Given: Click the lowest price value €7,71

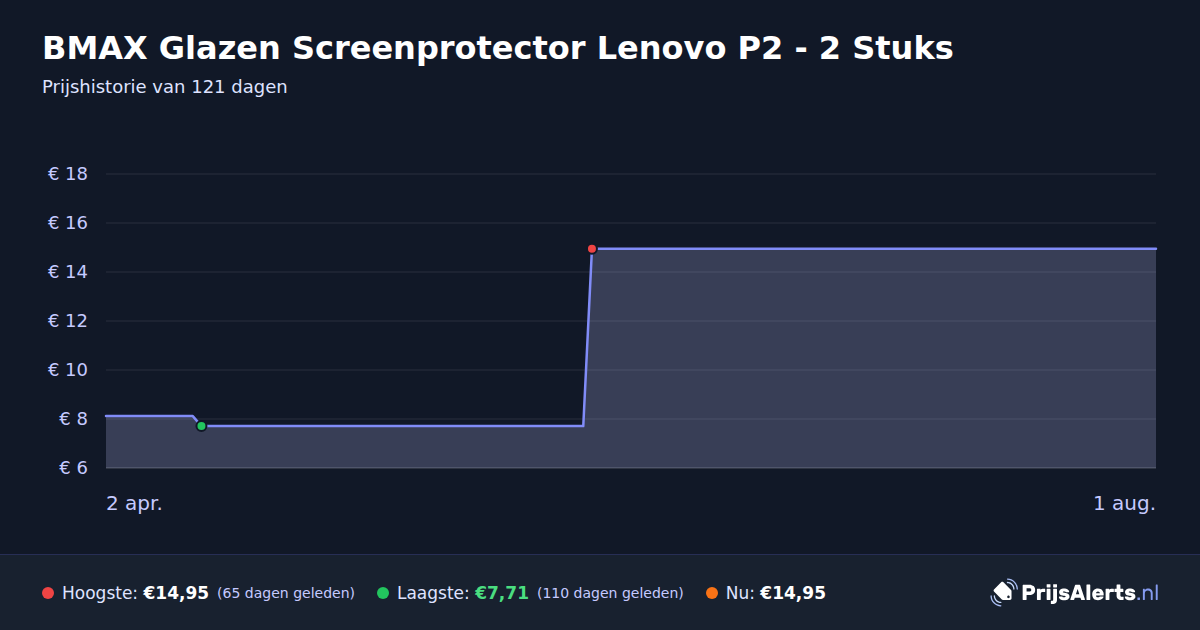Looking at the screenshot, I should click(501, 593).
